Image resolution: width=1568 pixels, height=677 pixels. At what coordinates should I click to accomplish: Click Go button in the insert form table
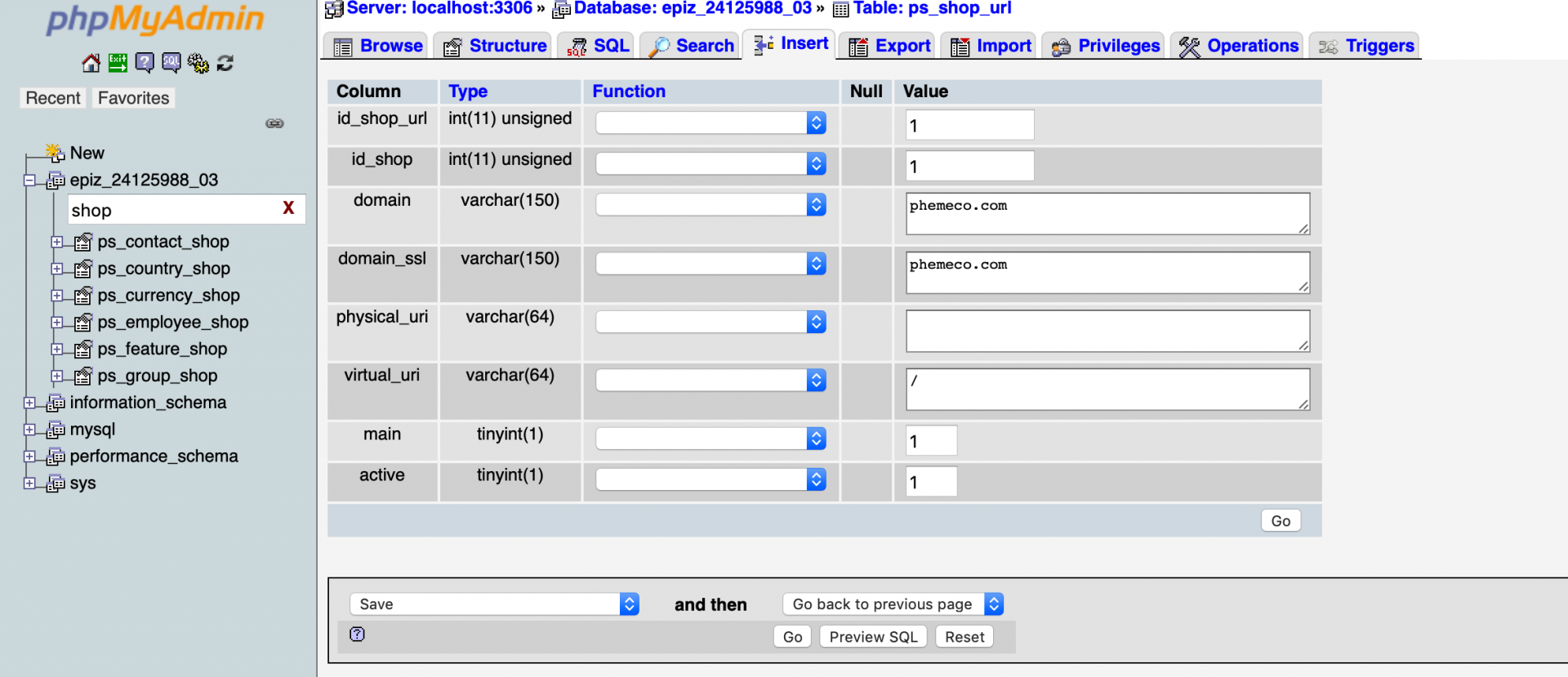click(1281, 521)
